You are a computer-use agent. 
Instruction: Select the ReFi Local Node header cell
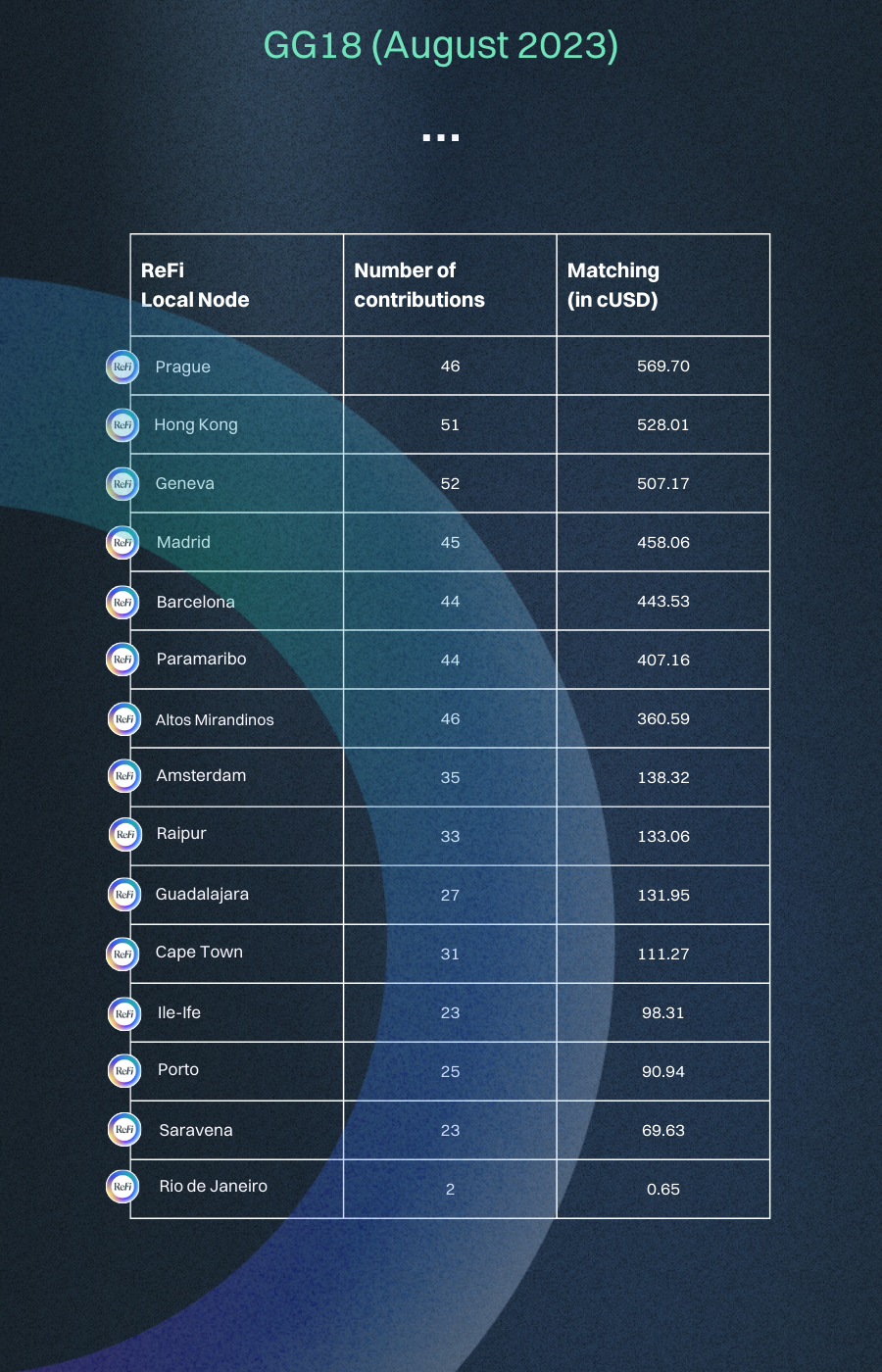pyautogui.click(x=195, y=285)
